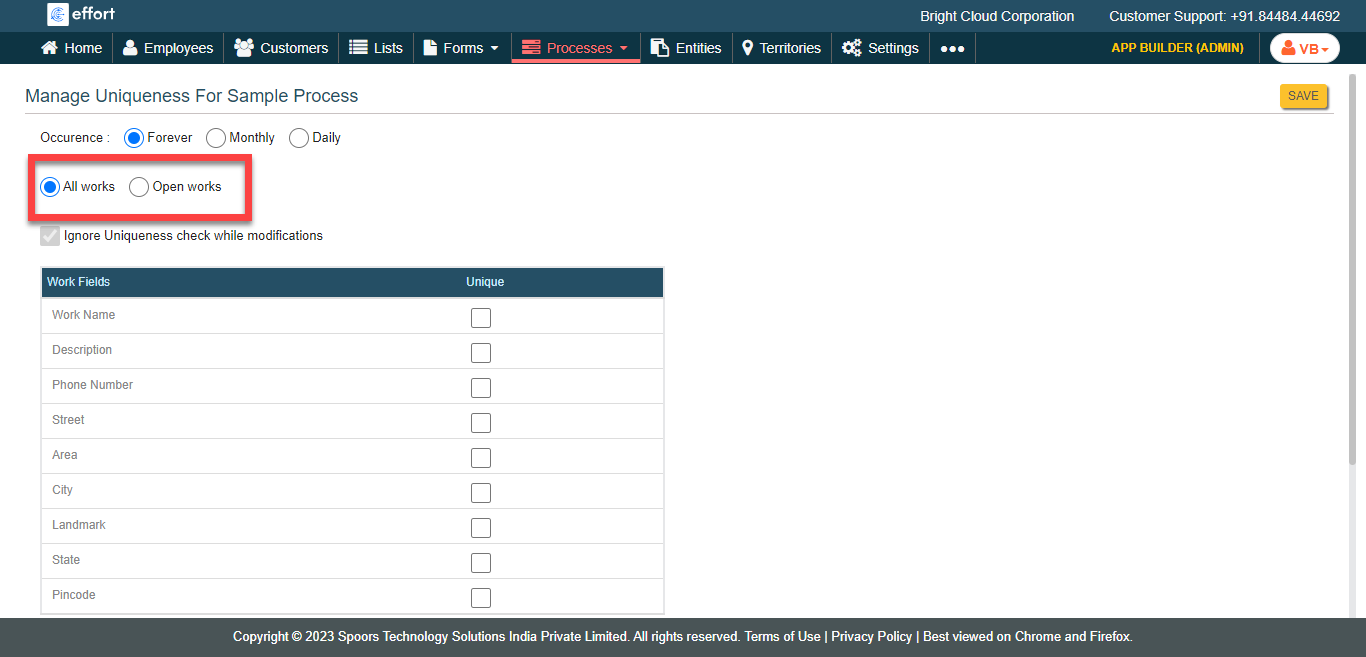Open Settings via the gears icon
1366x657 pixels.
(851, 48)
